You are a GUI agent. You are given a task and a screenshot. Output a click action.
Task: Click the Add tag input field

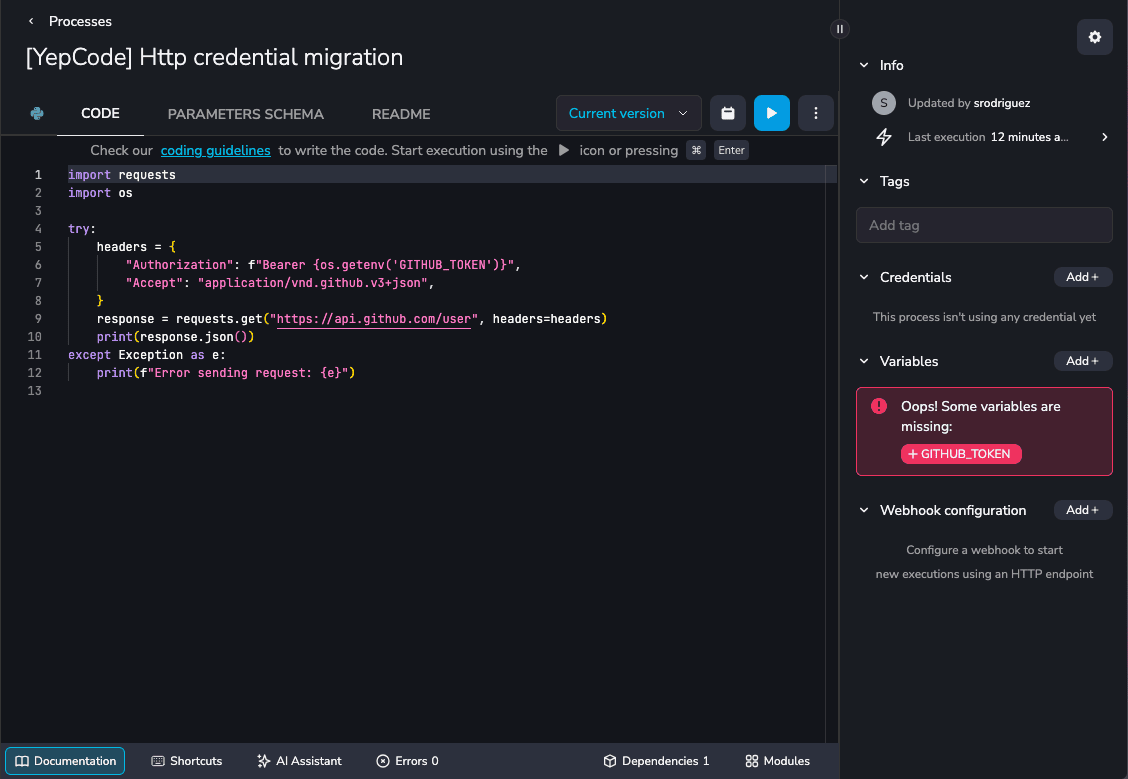click(984, 225)
